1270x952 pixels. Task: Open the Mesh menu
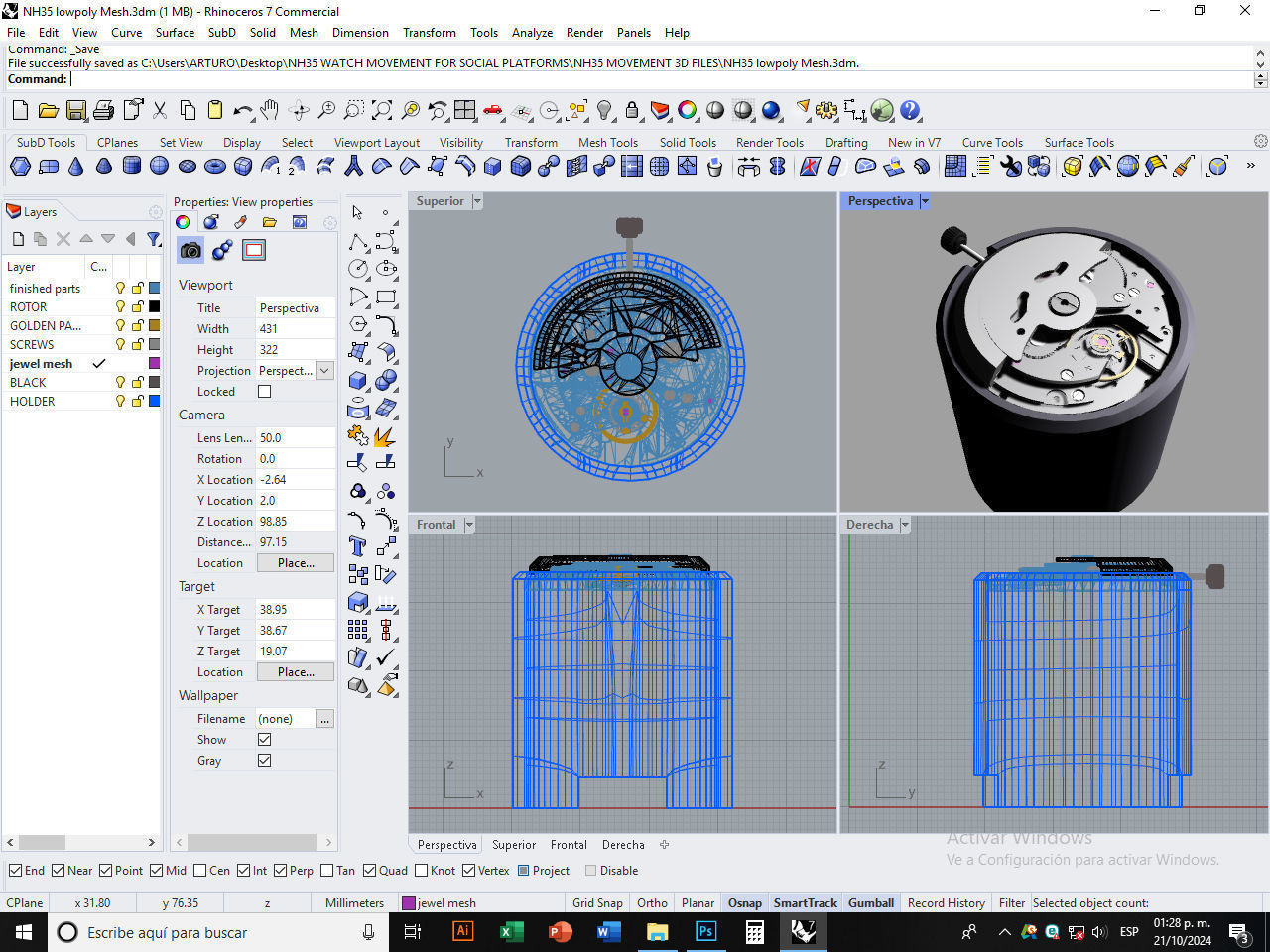click(304, 32)
